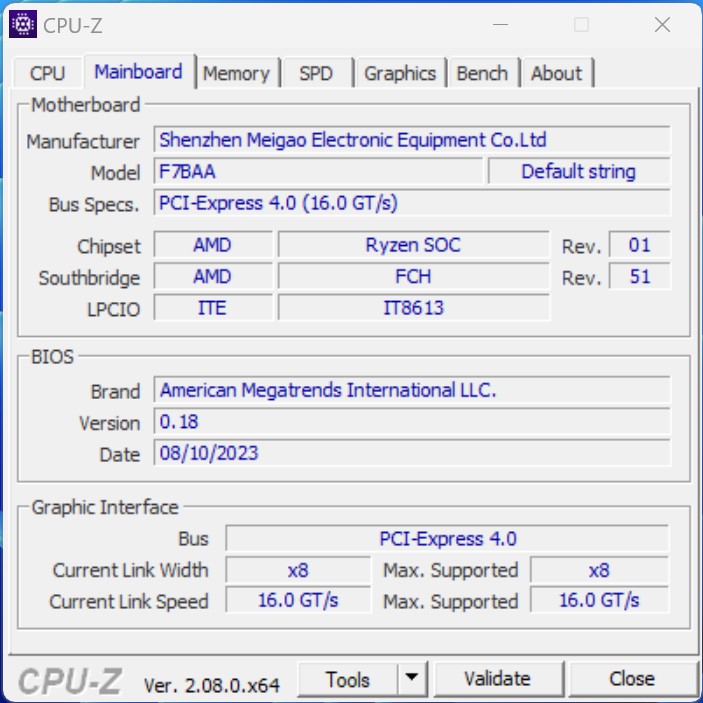Viewport: 703px width, 703px height.
Task: Click the Current Link Width label
Action: coord(130,570)
